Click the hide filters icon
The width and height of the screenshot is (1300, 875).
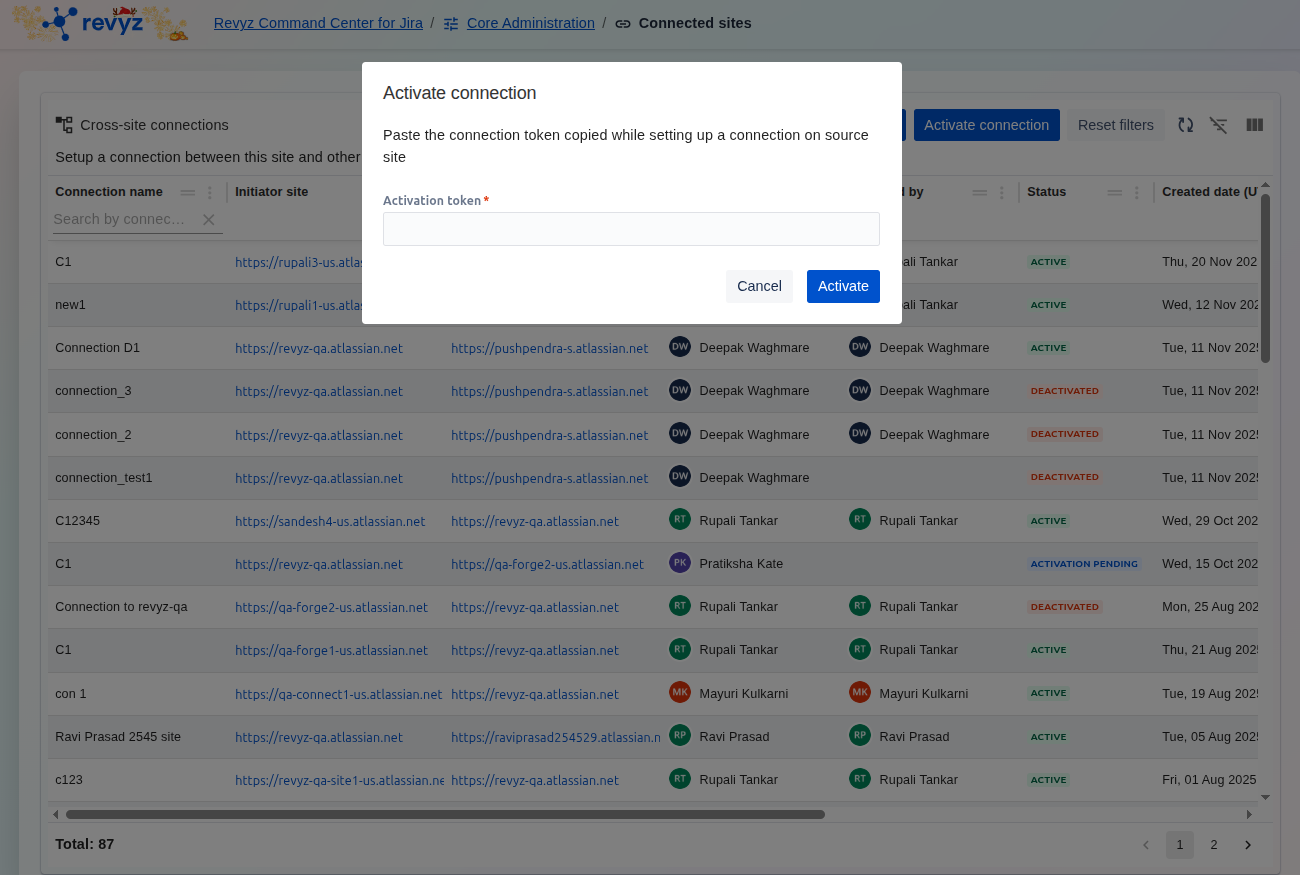pyautogui.click(x=1218, y=125)
